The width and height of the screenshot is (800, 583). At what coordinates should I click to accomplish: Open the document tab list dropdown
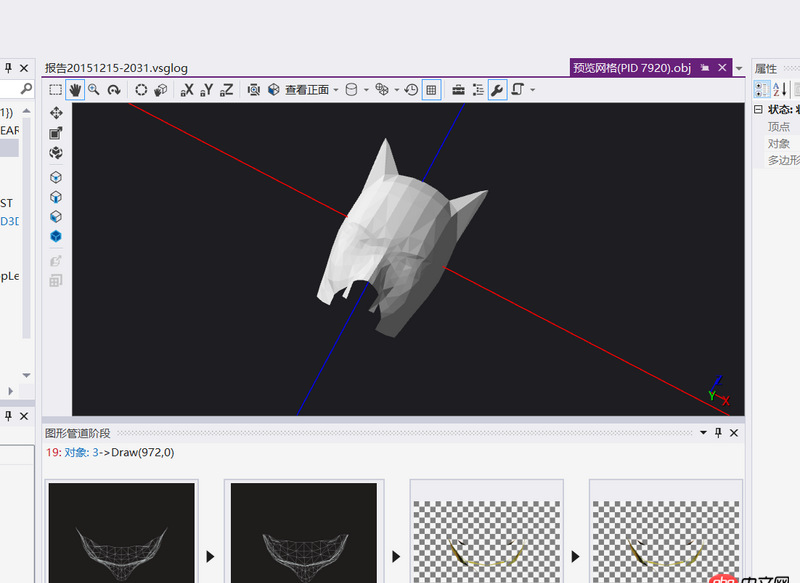739,68
